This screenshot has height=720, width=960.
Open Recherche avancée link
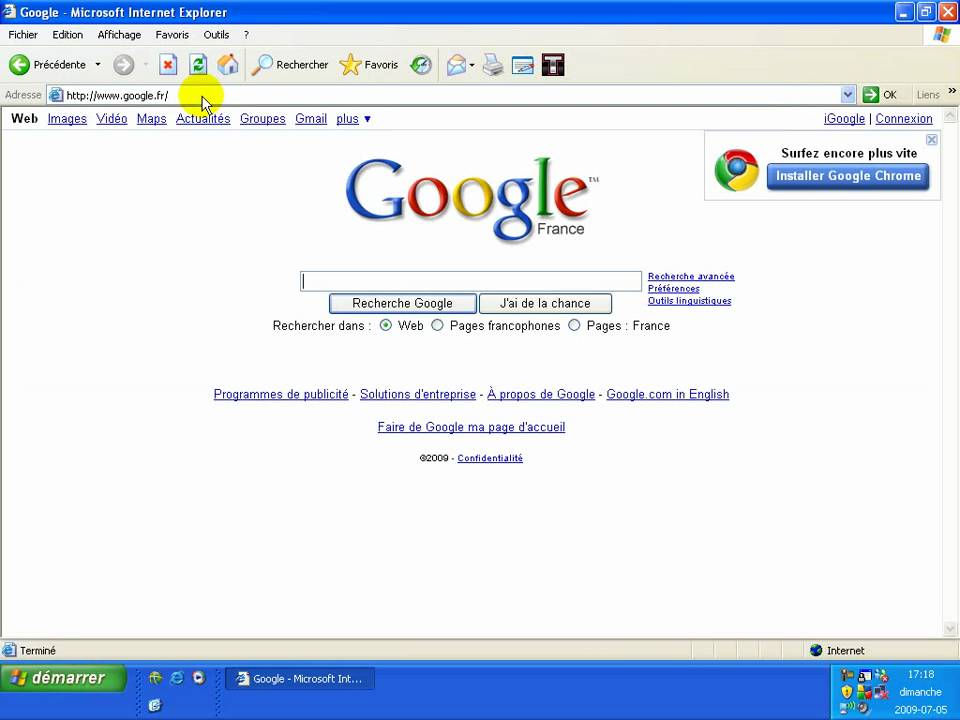click(691, 276)
